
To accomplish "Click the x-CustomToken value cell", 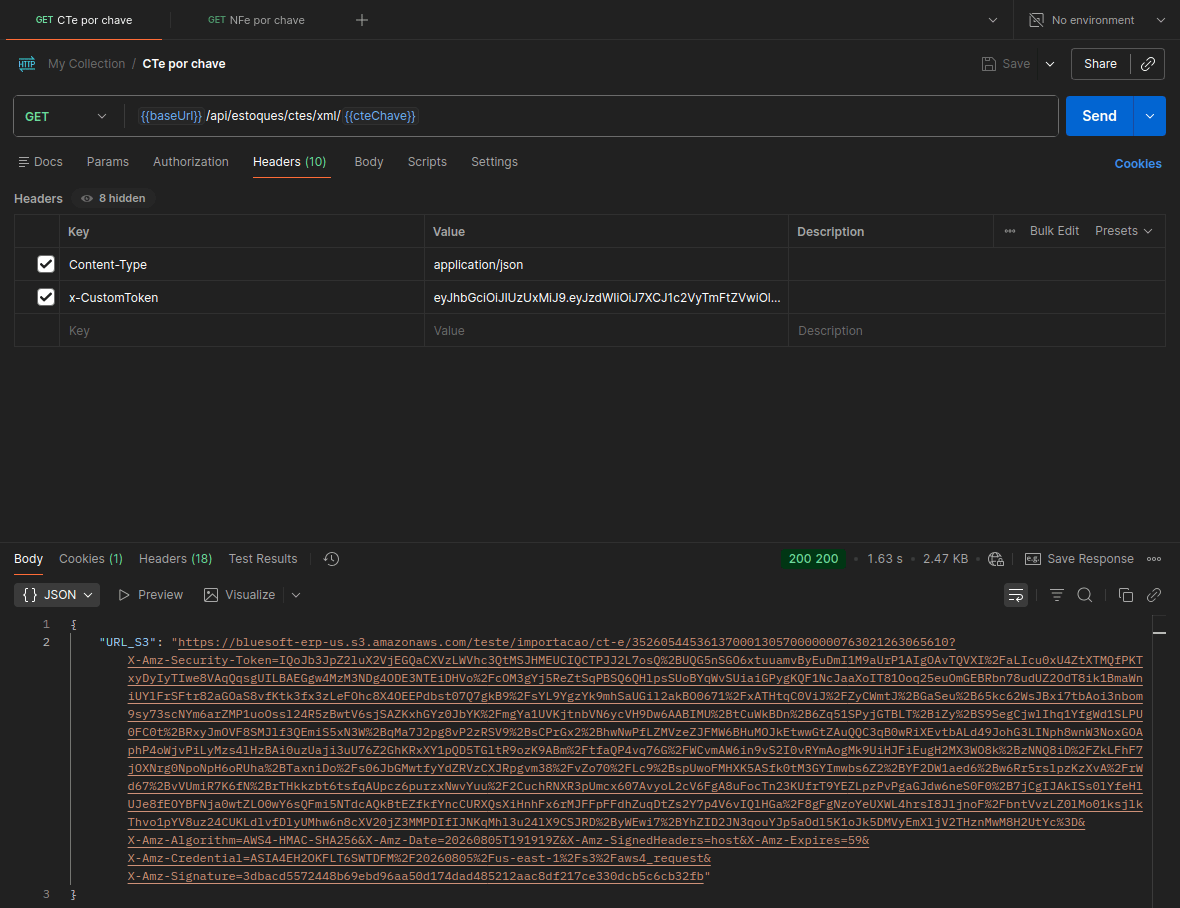I will 606,297.
